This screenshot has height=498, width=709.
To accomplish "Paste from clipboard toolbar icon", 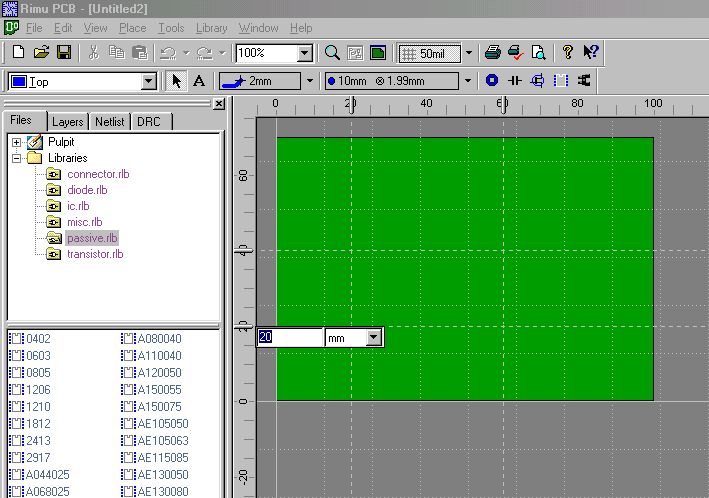I will 140,52.
